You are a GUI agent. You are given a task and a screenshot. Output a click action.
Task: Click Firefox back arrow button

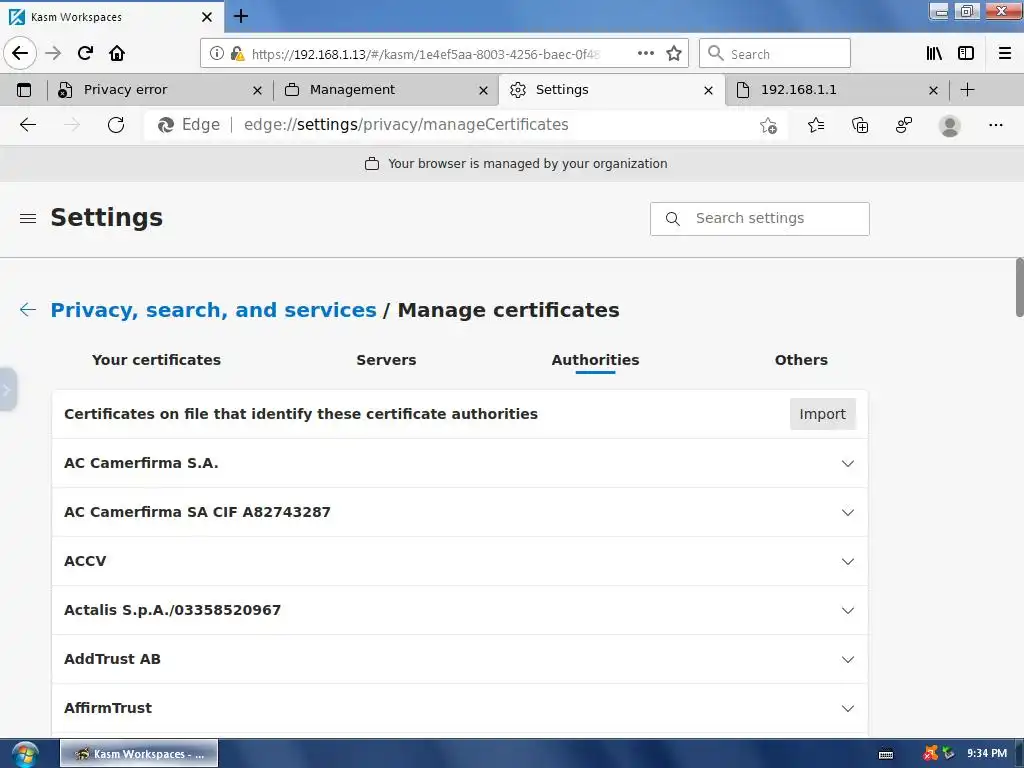pyautogui.click(x=20, y=53)
